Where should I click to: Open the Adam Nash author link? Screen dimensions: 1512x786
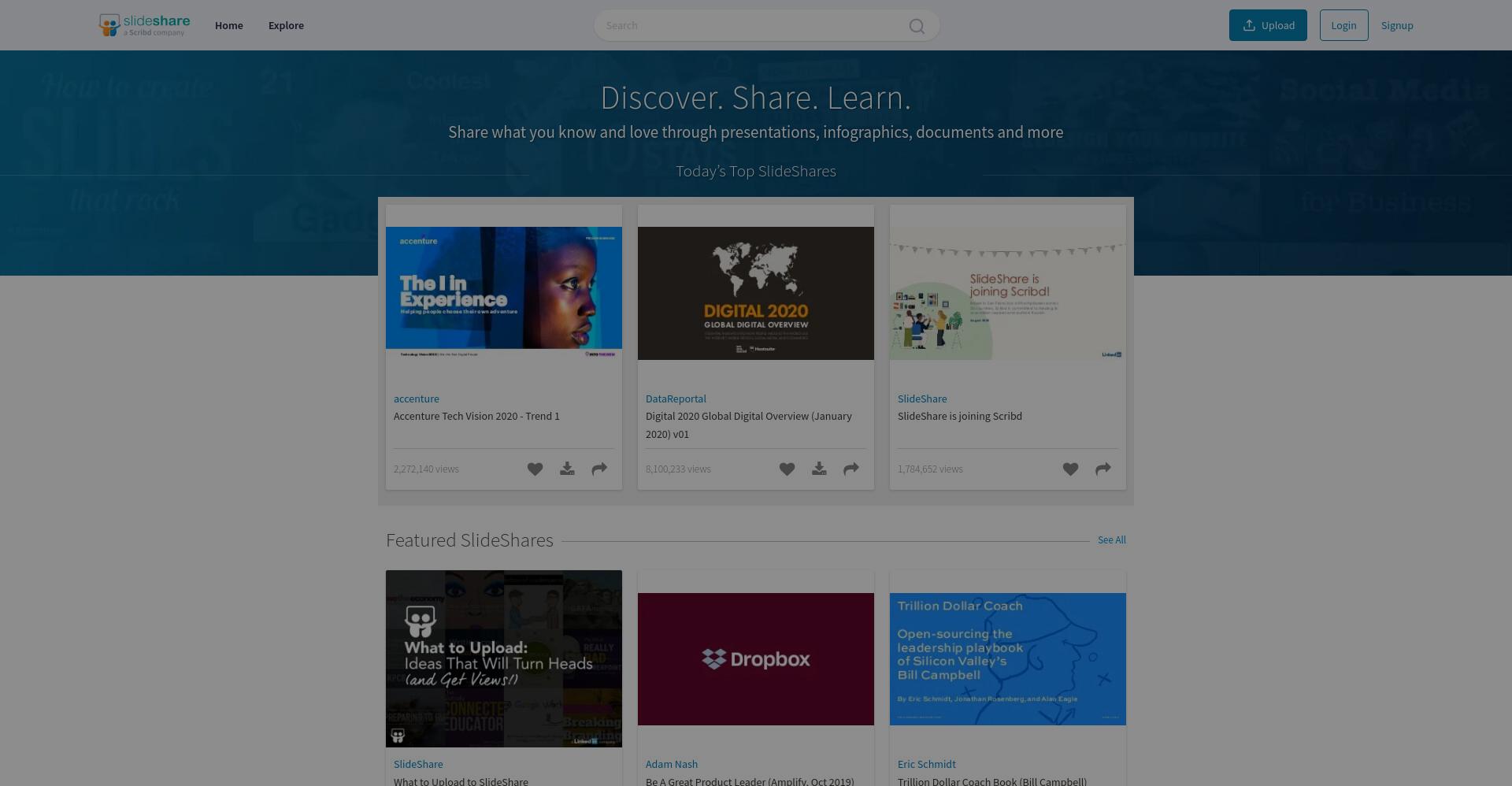[672, 765]
